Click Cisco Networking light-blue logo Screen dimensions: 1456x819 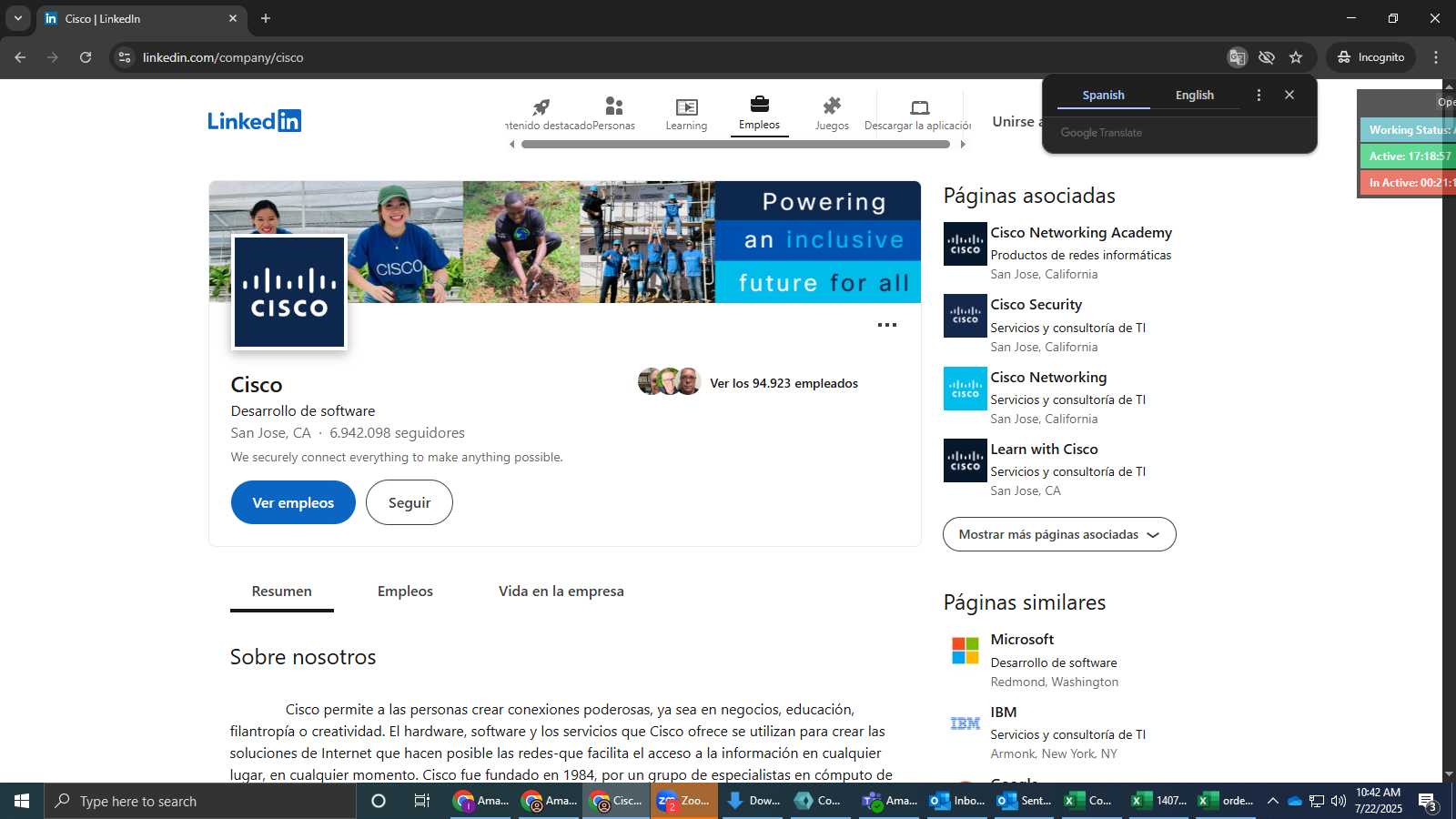click(x=965, y=389)
